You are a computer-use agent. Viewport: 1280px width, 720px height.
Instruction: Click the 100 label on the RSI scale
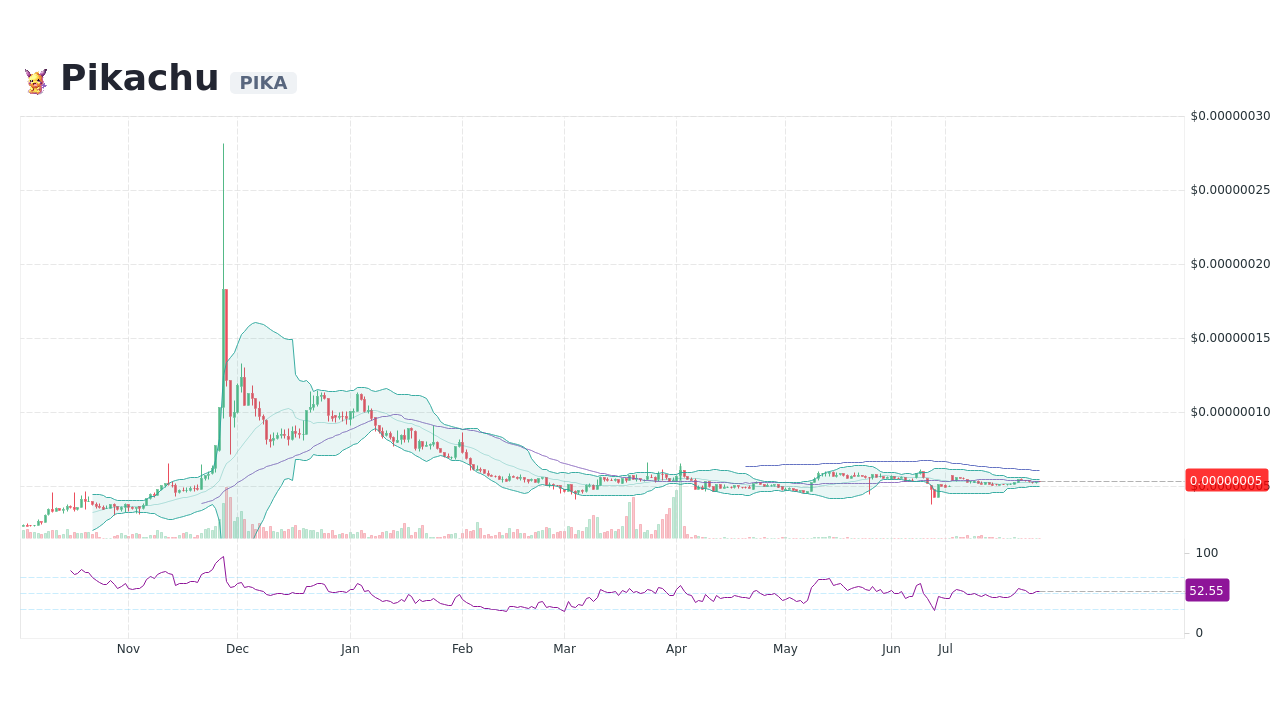click(1207, 553)
